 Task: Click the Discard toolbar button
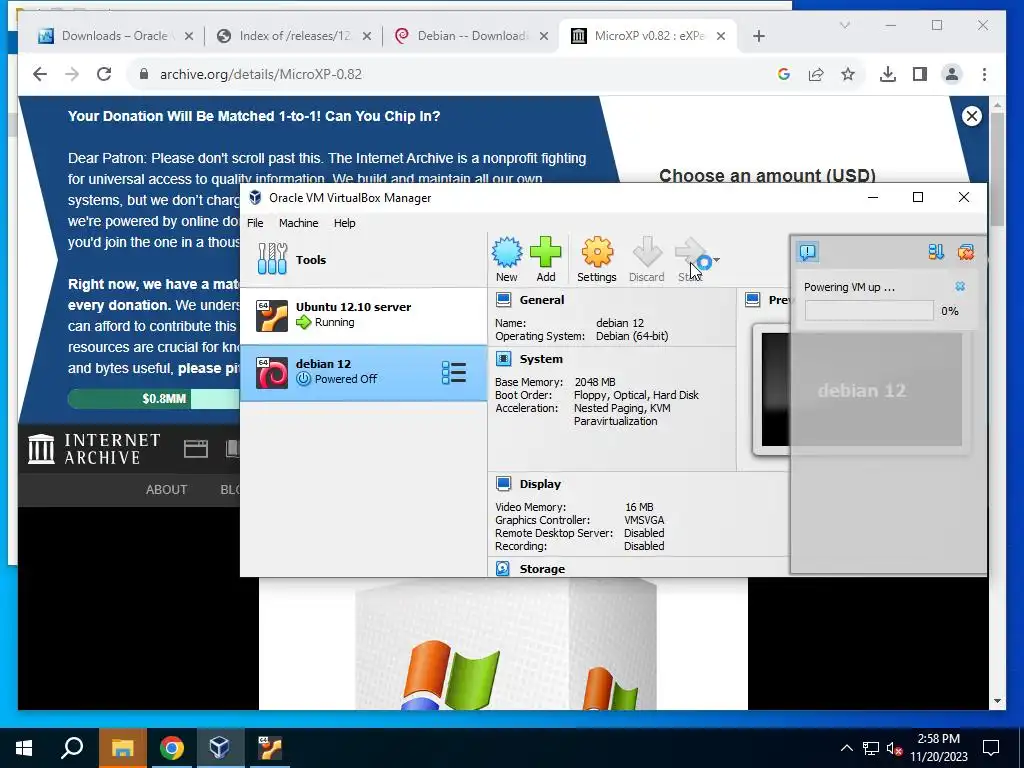[647, 260]
